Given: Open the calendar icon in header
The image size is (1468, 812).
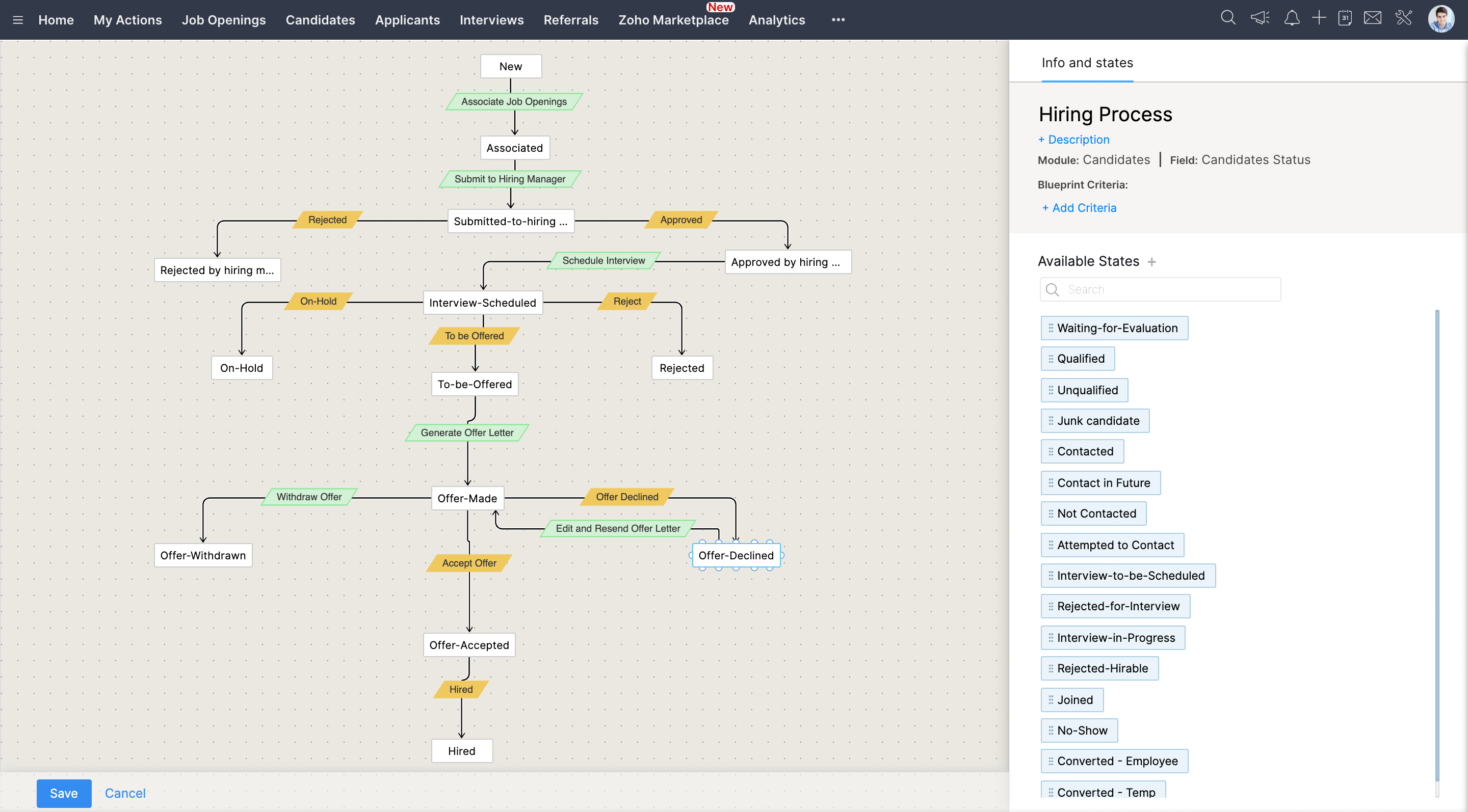Looking at the screenshot, I should (1345, 18).
